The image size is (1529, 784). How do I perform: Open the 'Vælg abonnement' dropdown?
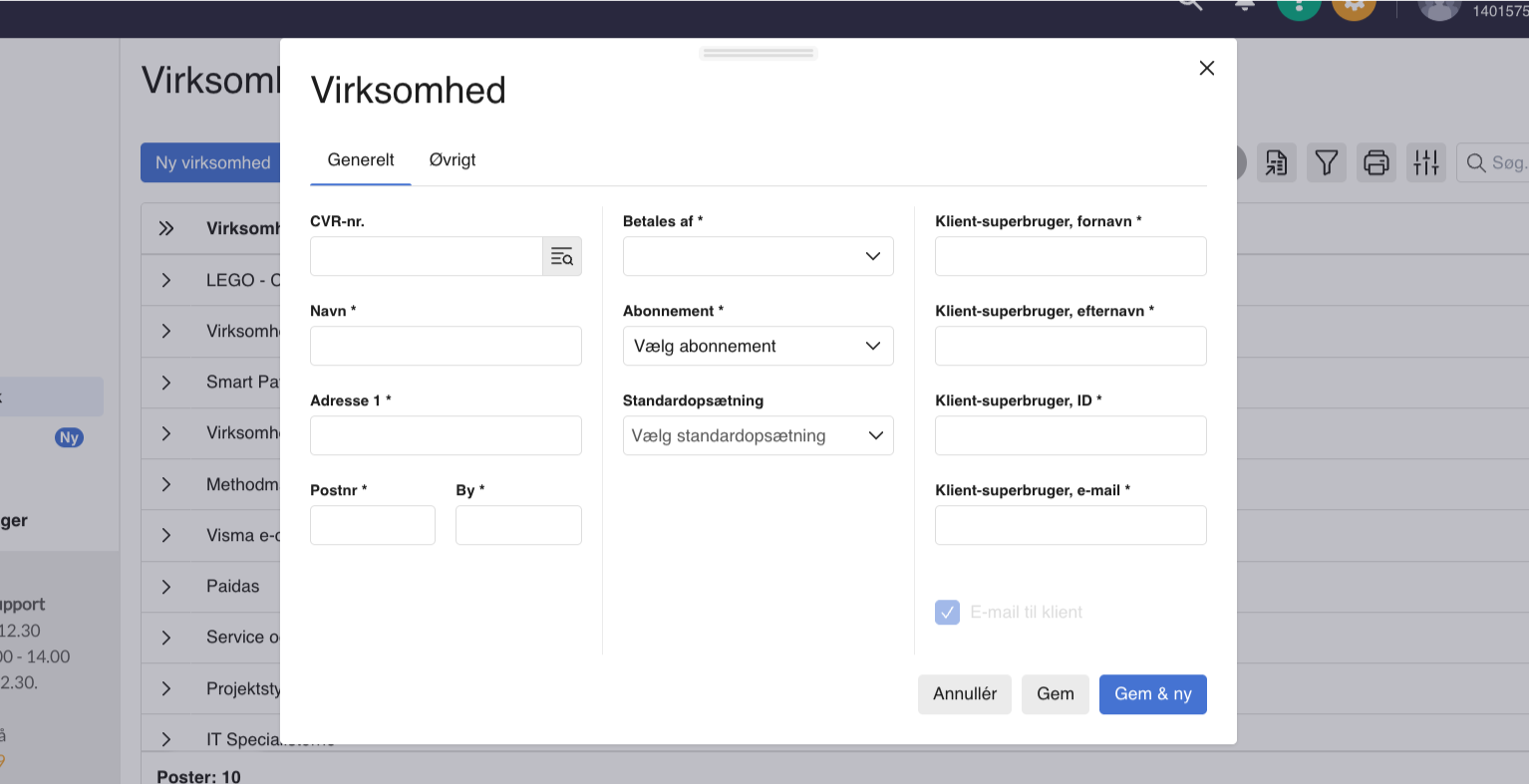(x=758, y=347)
